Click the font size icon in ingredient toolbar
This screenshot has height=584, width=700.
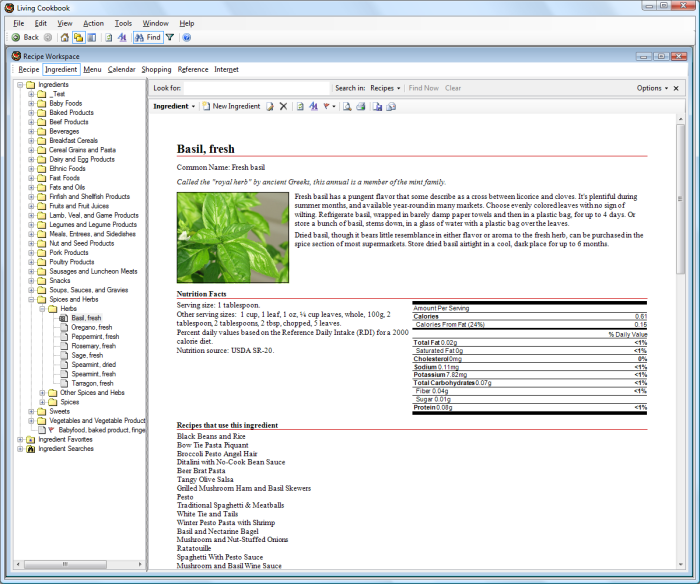(x=313, y=106)
